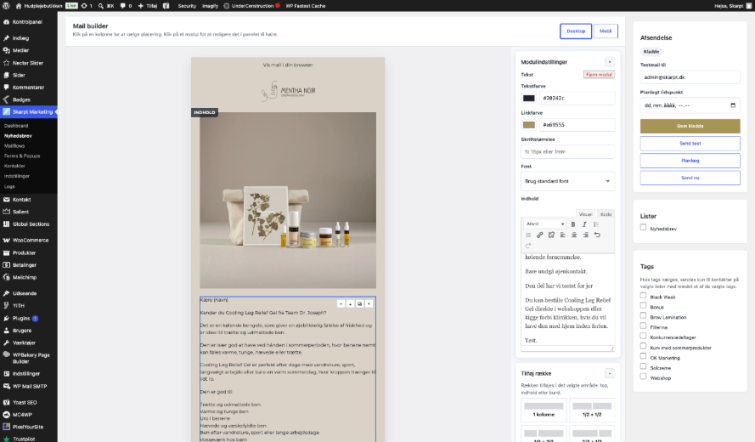Tick the Kun med sommerprodukter checkbox
This screenshot has height=442, width=755.
[x=643, y=346]
